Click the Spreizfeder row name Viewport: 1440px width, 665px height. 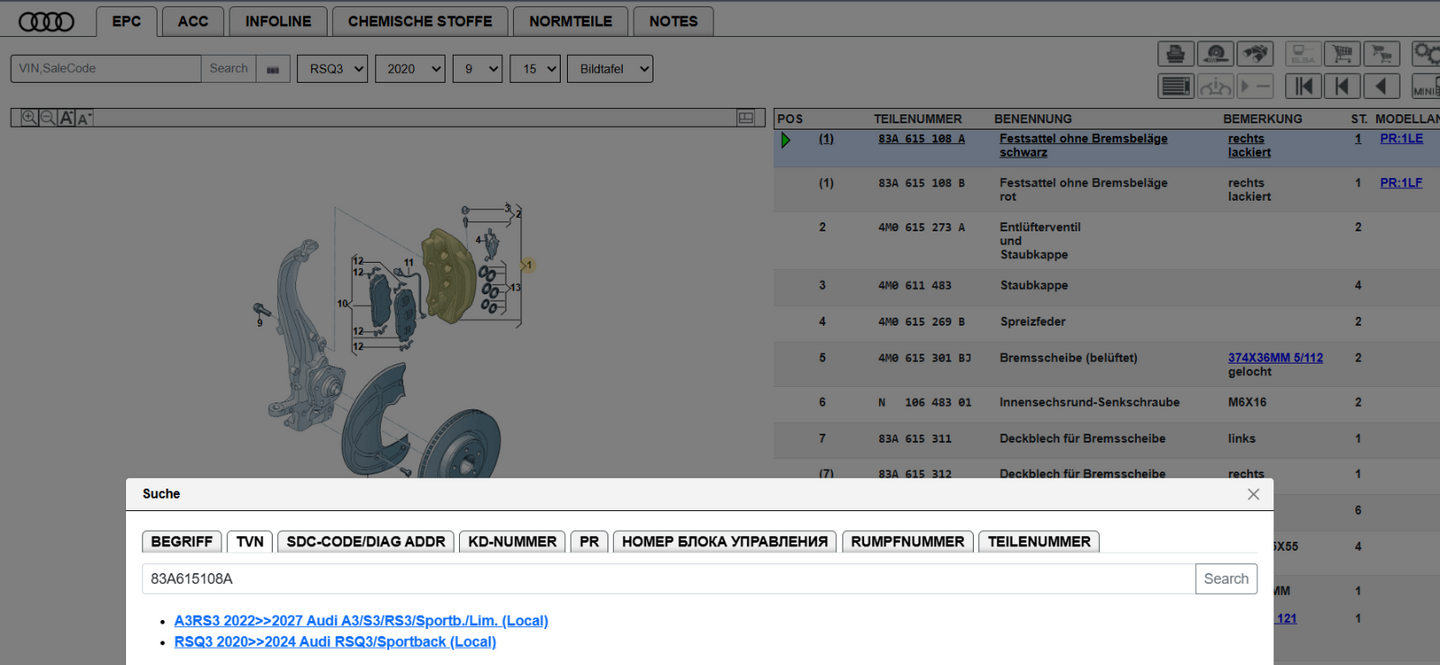(1032, 322)
